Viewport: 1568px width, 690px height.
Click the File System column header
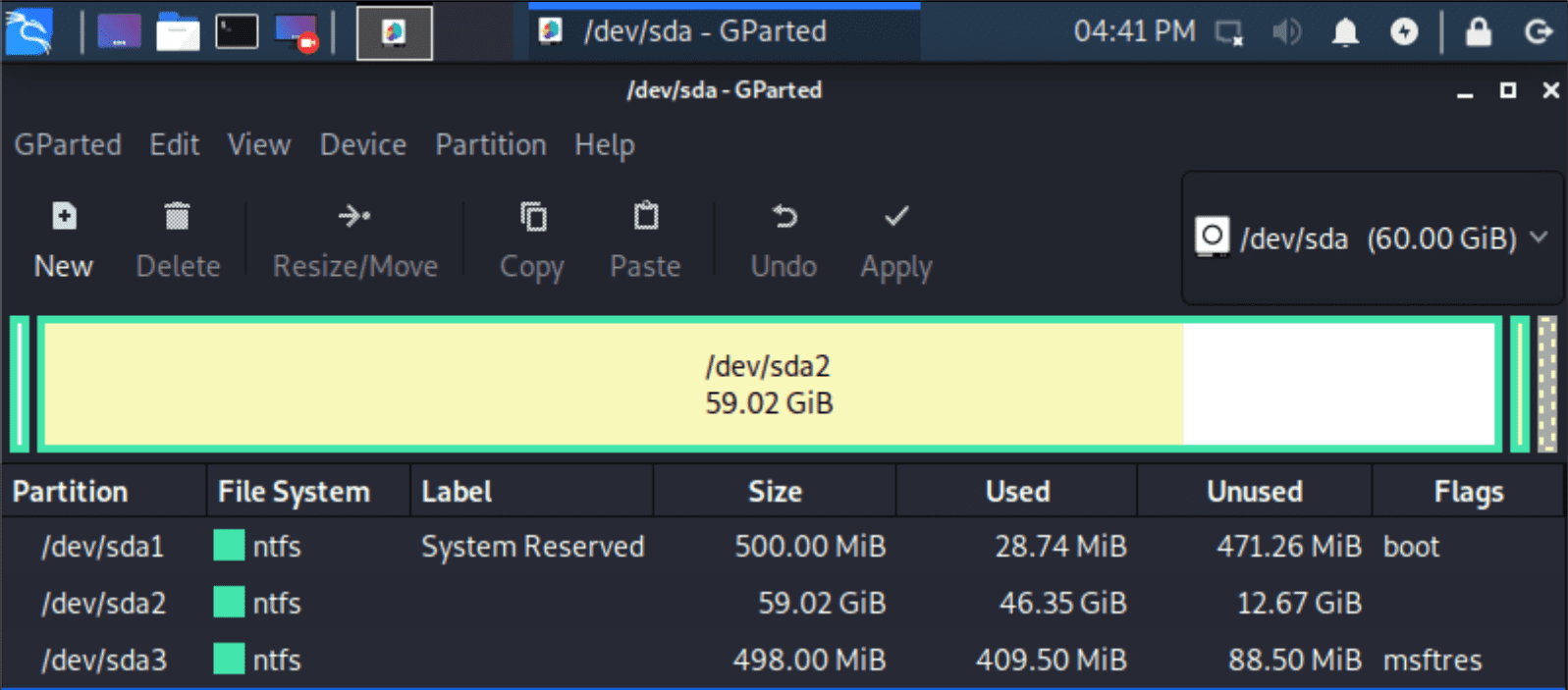308,492
